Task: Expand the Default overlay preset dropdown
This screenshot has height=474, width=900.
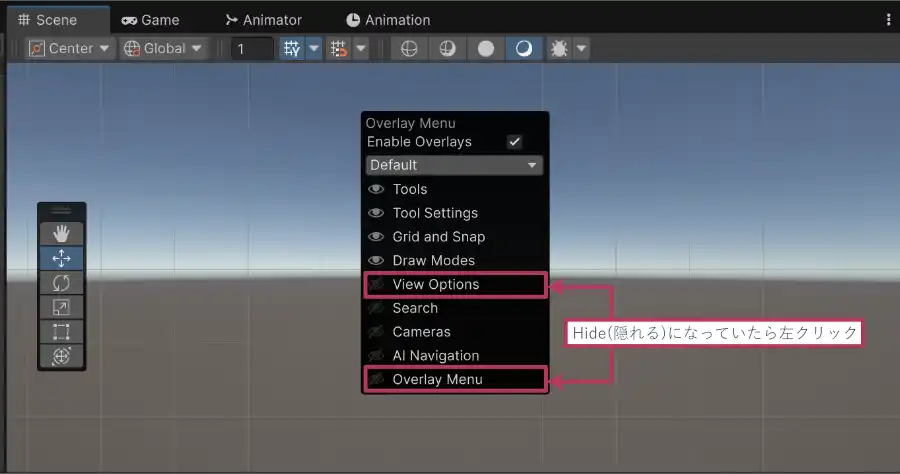Action: click(x=454, y=165)
